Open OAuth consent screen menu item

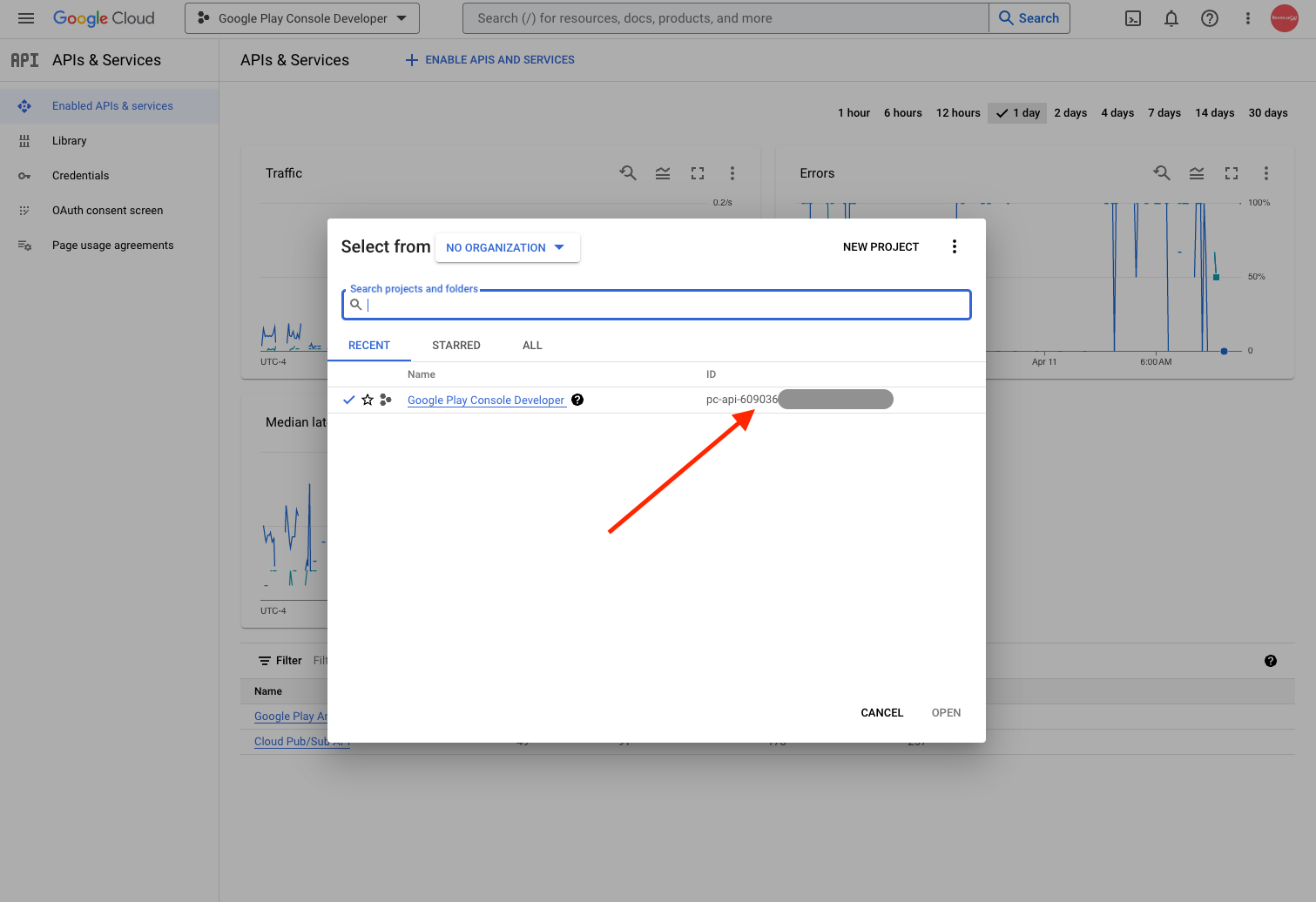(108, 211)
